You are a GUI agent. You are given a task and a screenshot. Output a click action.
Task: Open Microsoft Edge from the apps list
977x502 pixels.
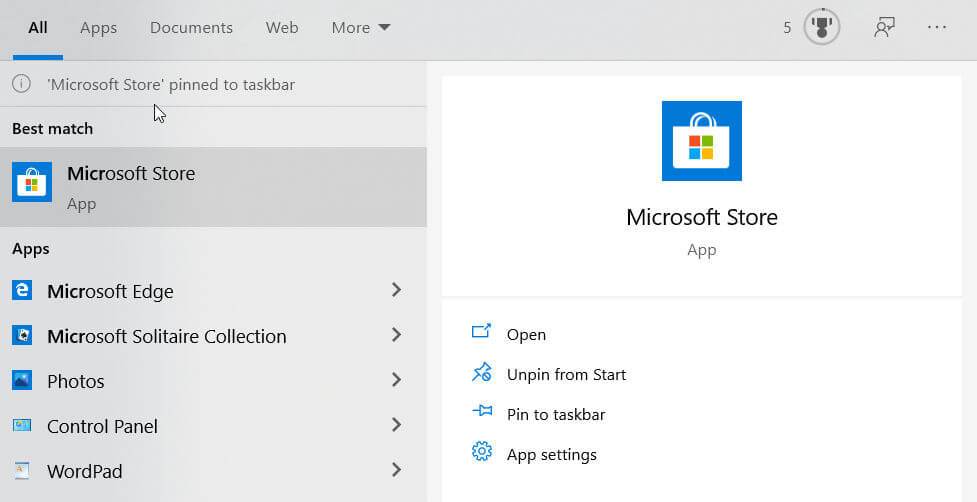[x=110, y=291]
